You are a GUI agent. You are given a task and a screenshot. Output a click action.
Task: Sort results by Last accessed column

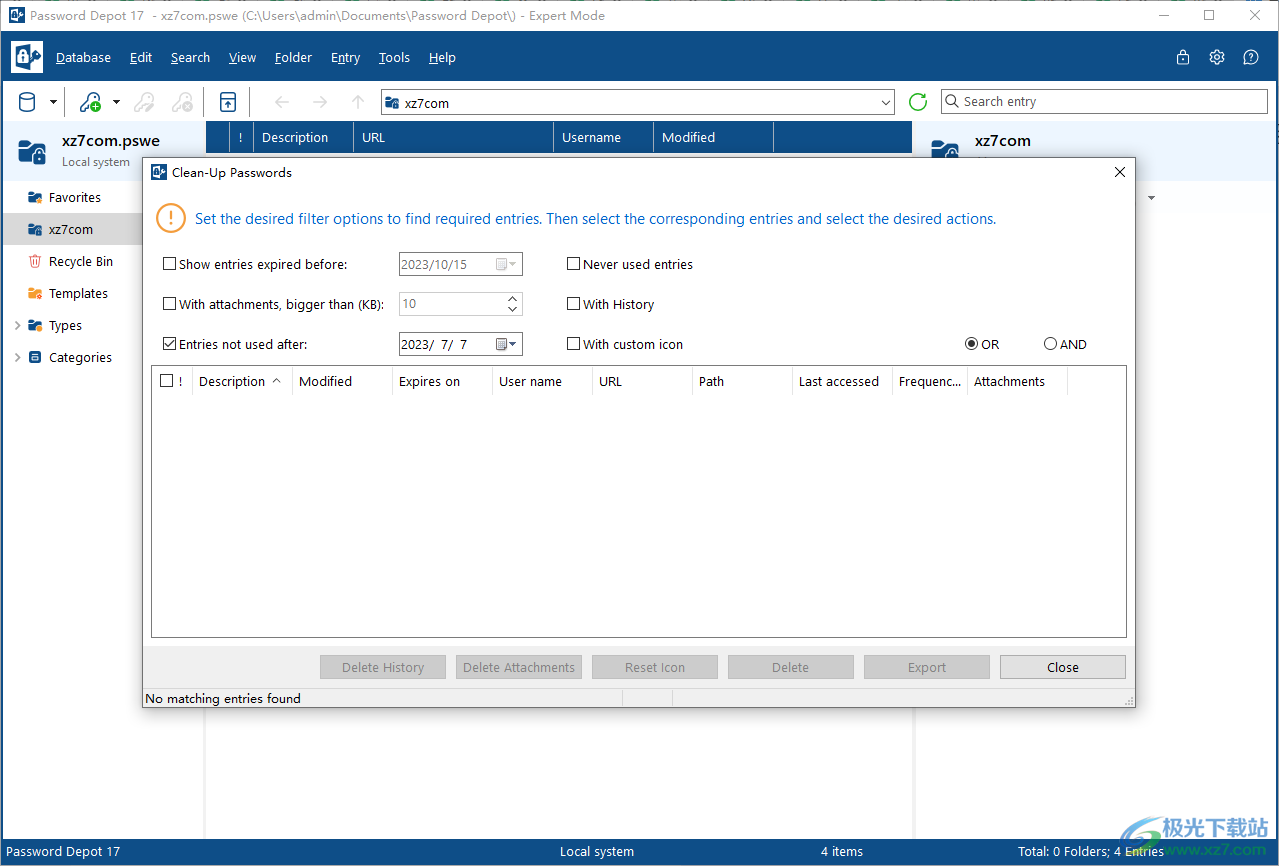pyautogui.click(x=842, y=381)
